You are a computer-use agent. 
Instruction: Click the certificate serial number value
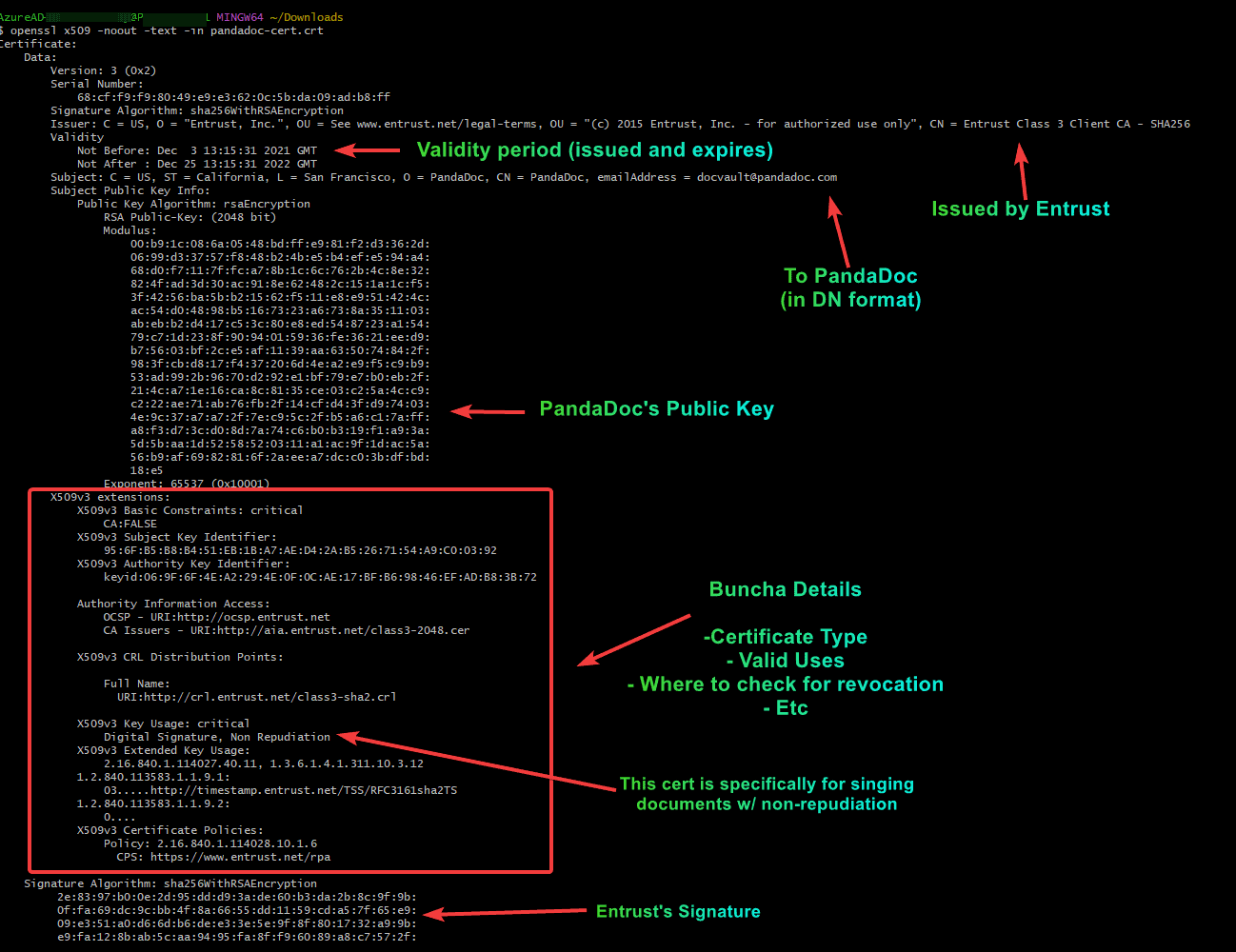233,97
